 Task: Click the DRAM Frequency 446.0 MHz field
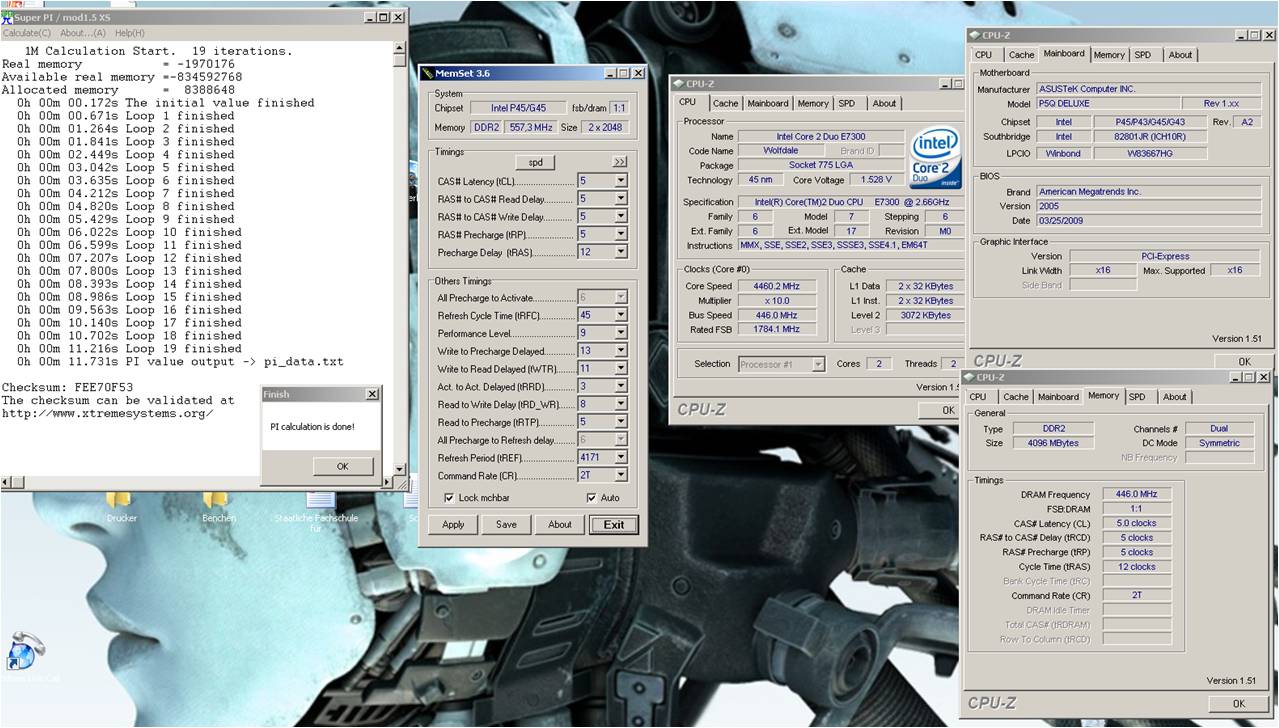[x=1137, y=494]
